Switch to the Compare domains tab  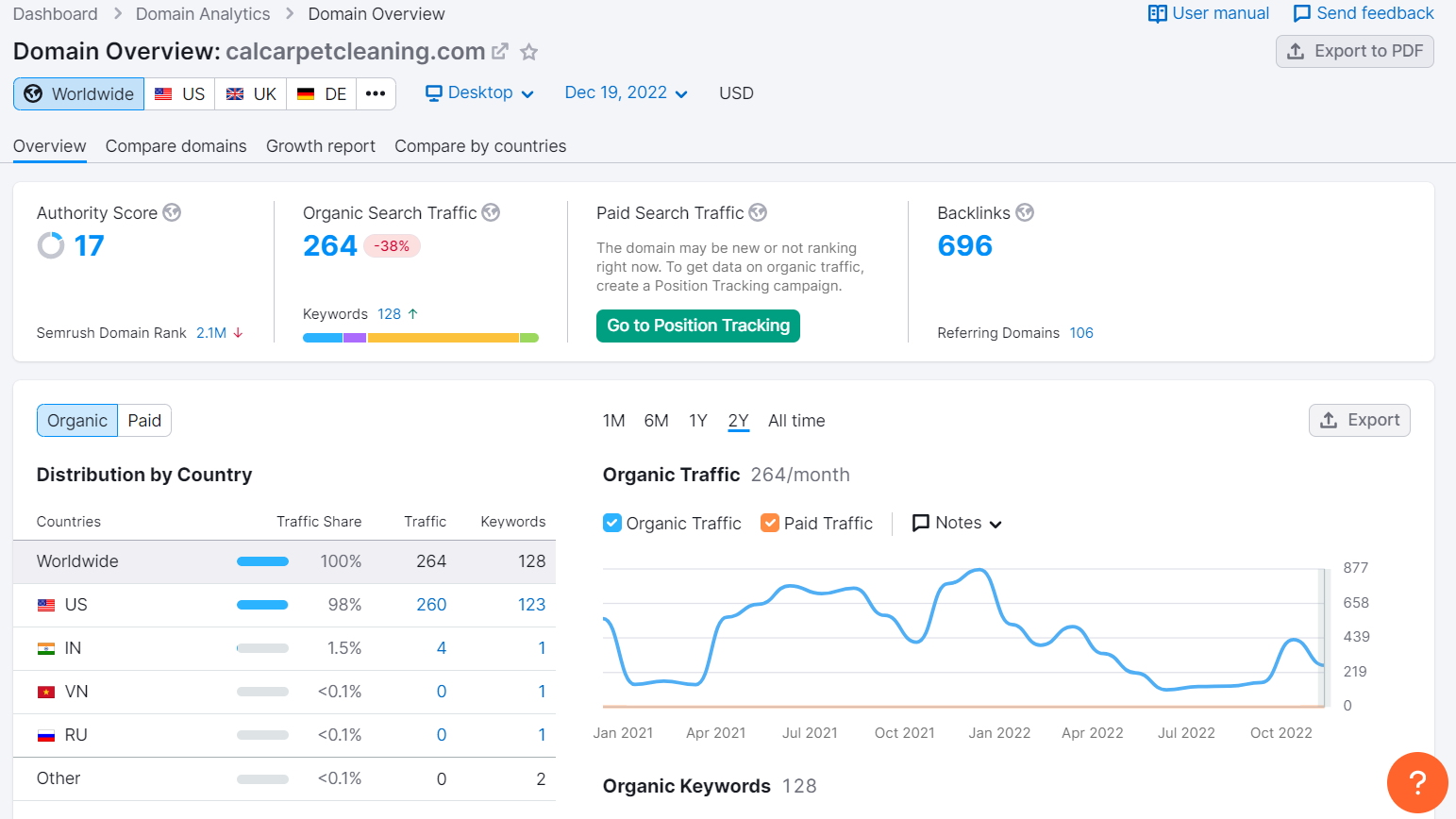click(x=176, y=146)
